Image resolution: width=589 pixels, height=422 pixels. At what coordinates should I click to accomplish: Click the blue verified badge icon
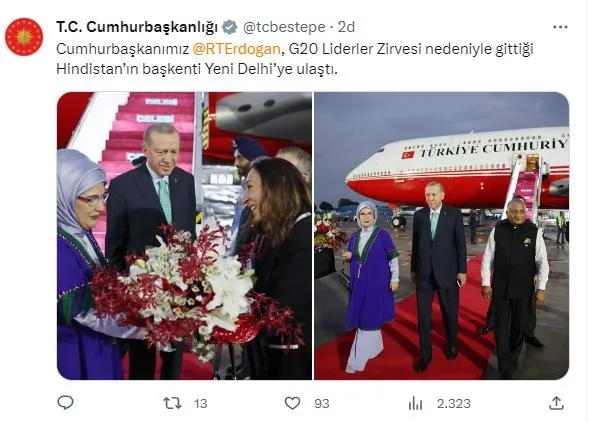tap(230, 27)
